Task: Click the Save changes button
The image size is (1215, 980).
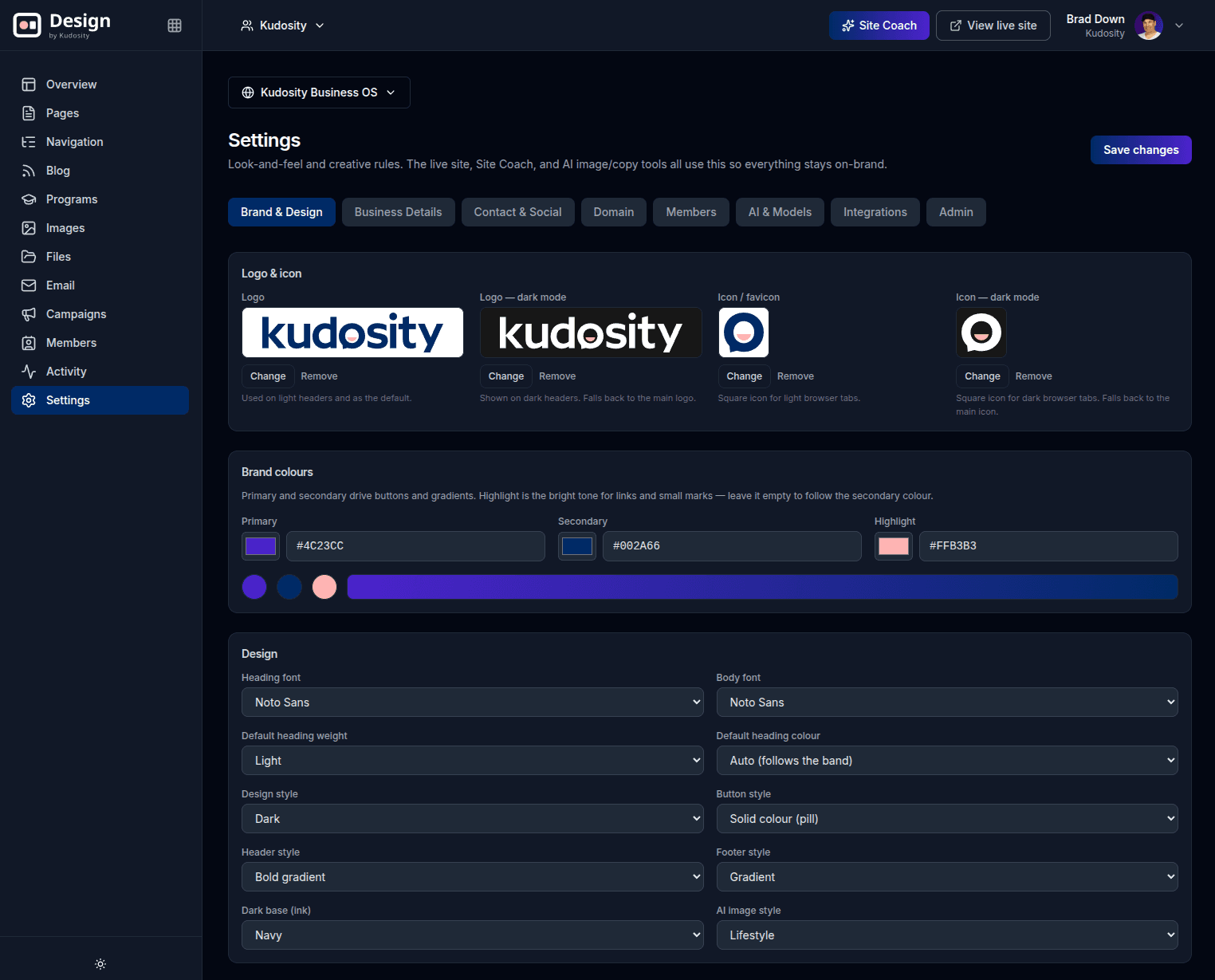Action: tap(1141, 150)
